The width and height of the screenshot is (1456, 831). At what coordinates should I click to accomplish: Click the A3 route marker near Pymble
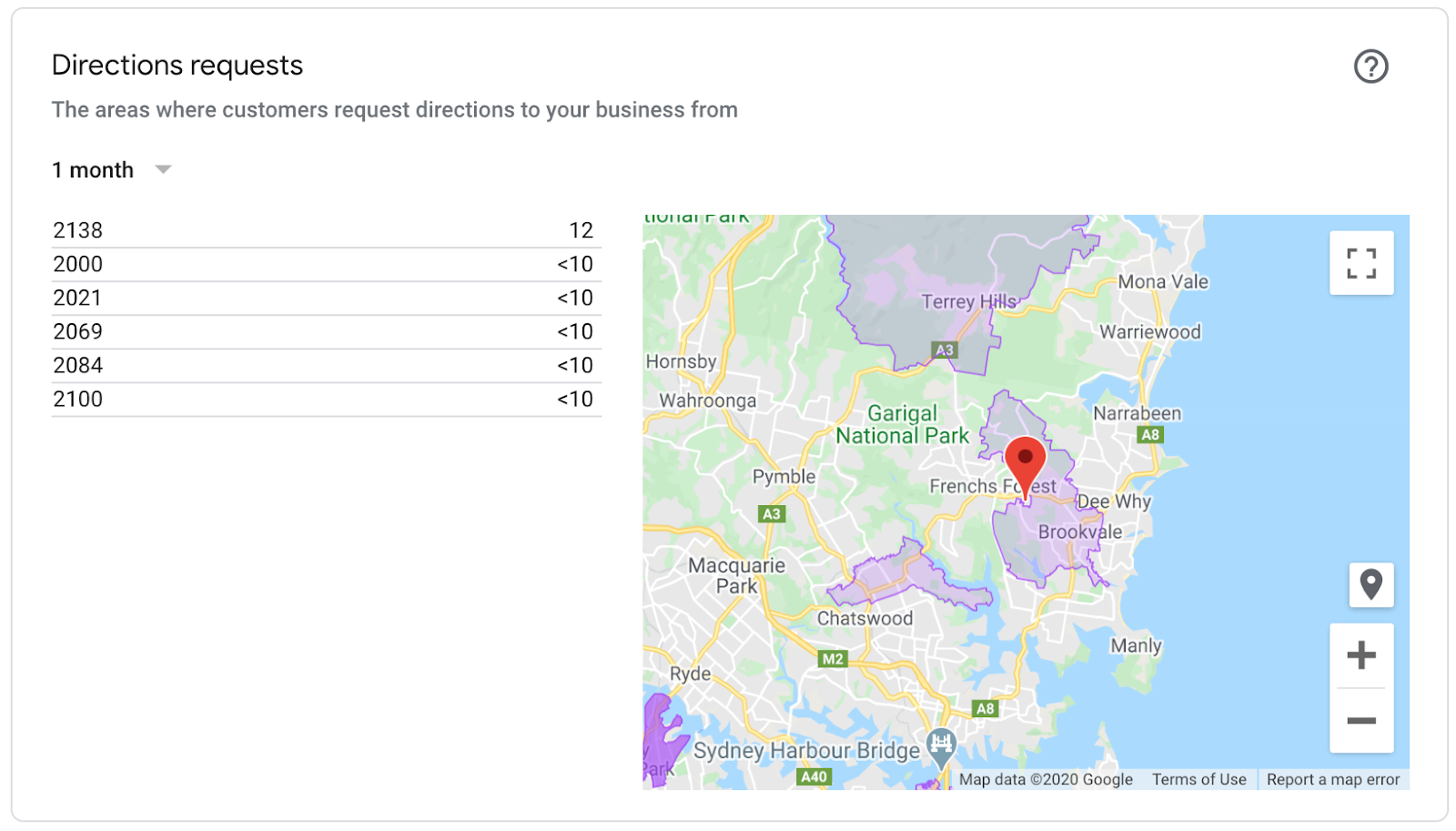(772, 514)
